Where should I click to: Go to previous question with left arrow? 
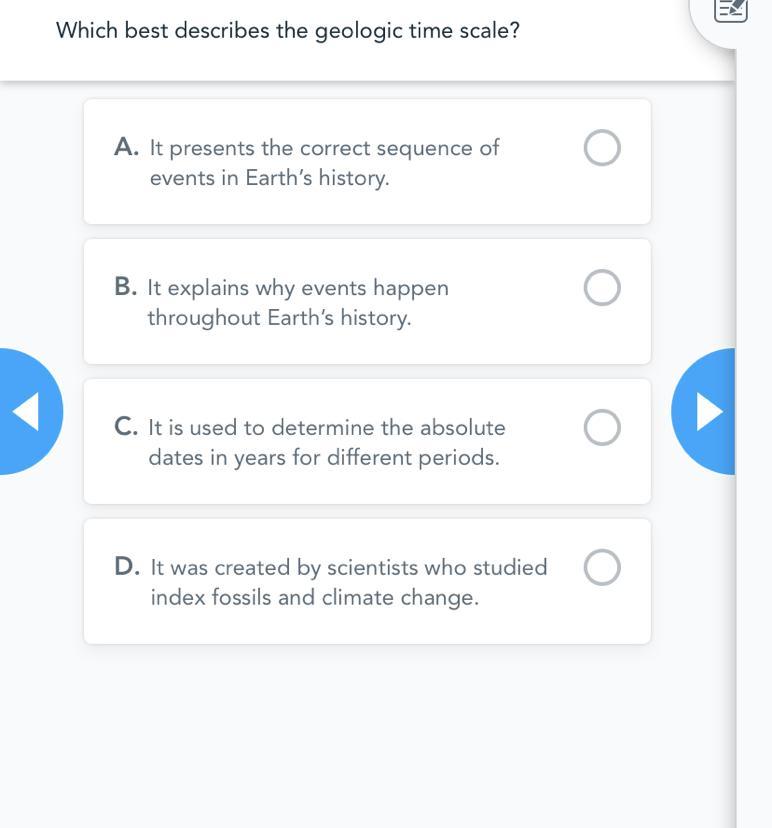click(27, 411)
